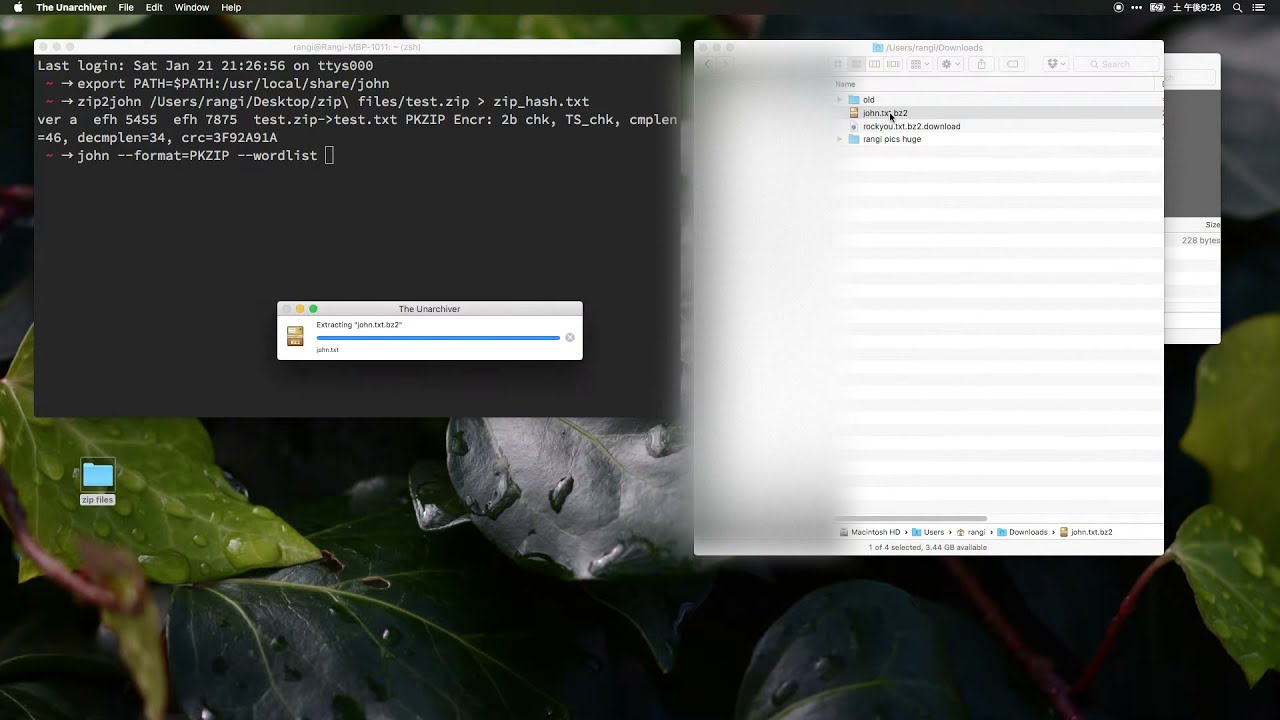This screenshot has width=1280, height=720.
Task: Click Finder horizontal scrollbar
Action: coord(912,518)
